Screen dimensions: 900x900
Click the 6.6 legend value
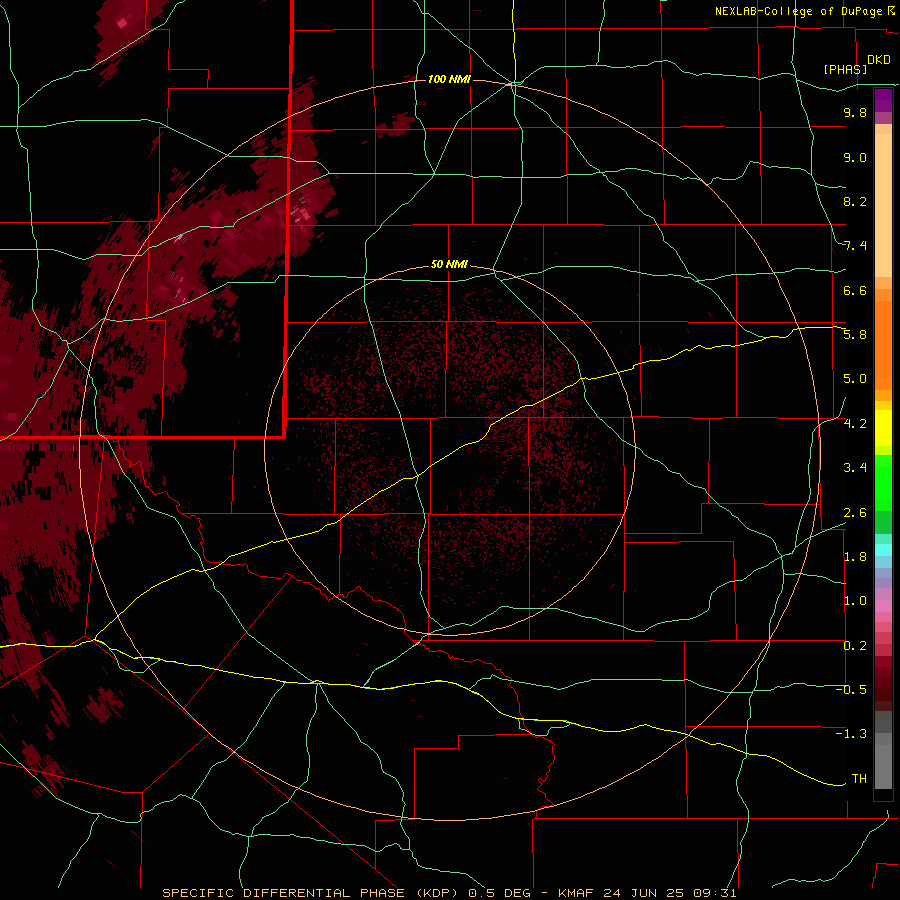(x=855, y=290)
